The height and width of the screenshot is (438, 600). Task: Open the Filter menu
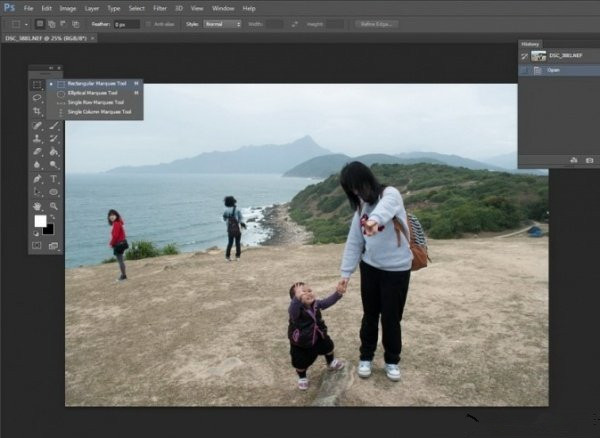(x=160, y=8)
